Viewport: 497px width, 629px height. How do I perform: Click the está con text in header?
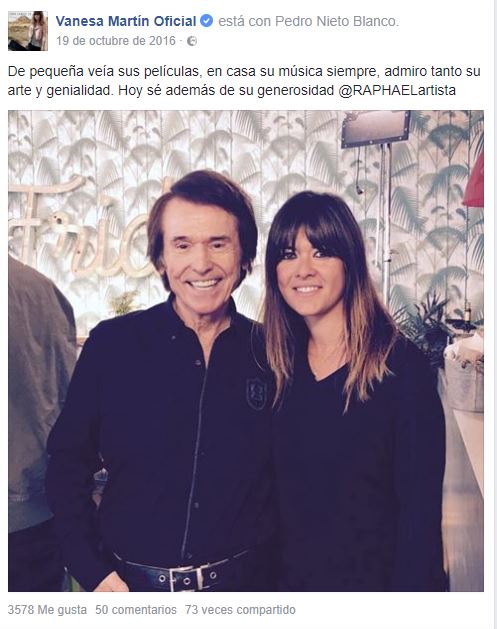(245, 21)
